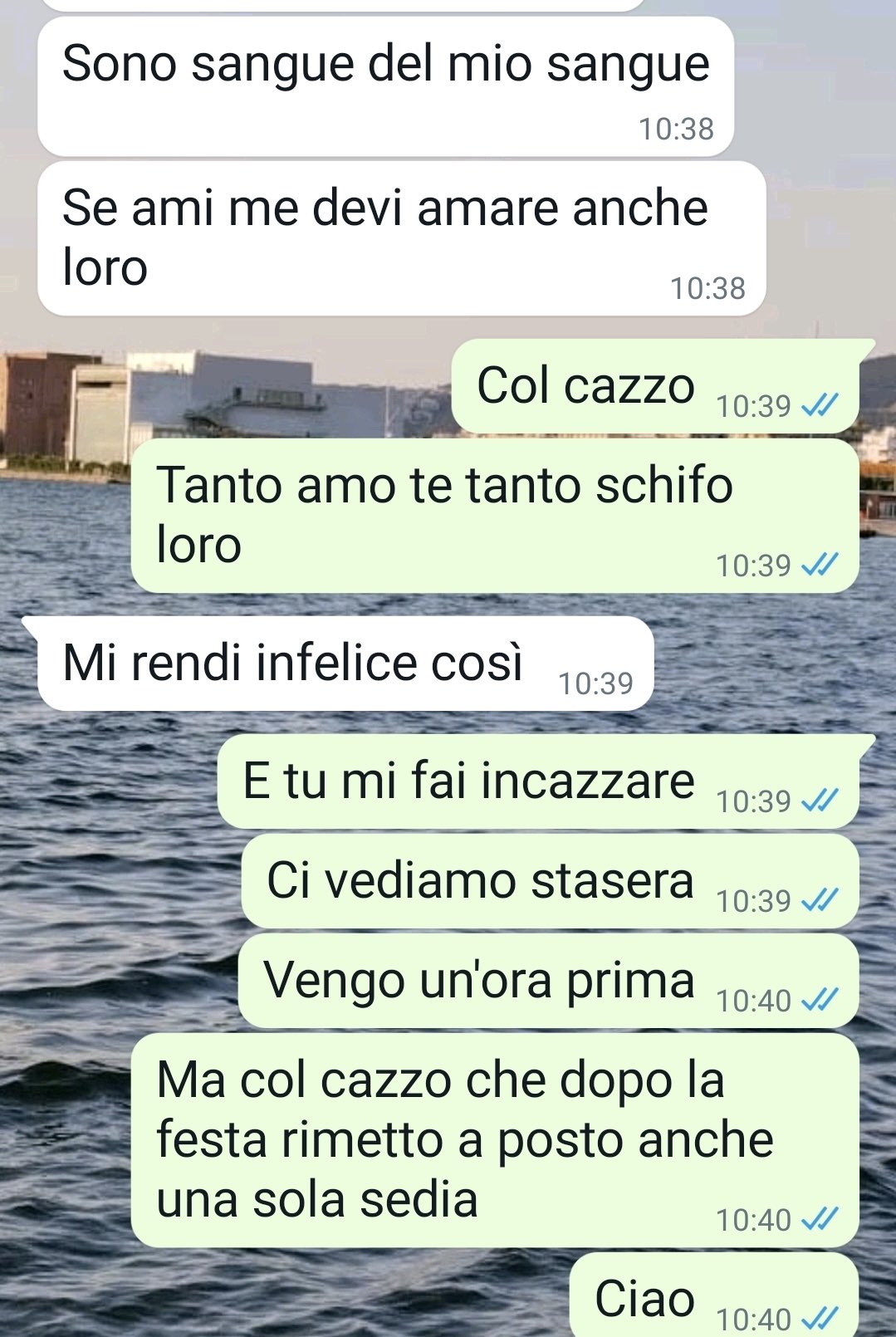Screen dimensions: 896x1337
Task: Tap the 'Mi rendi infelice così' message
Action: 345,664
